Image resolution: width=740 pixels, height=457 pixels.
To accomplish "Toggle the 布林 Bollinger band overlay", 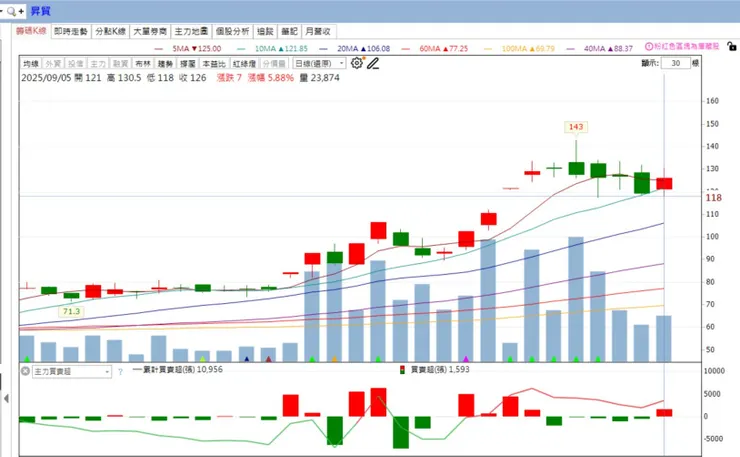I will (x=143, y=63).
